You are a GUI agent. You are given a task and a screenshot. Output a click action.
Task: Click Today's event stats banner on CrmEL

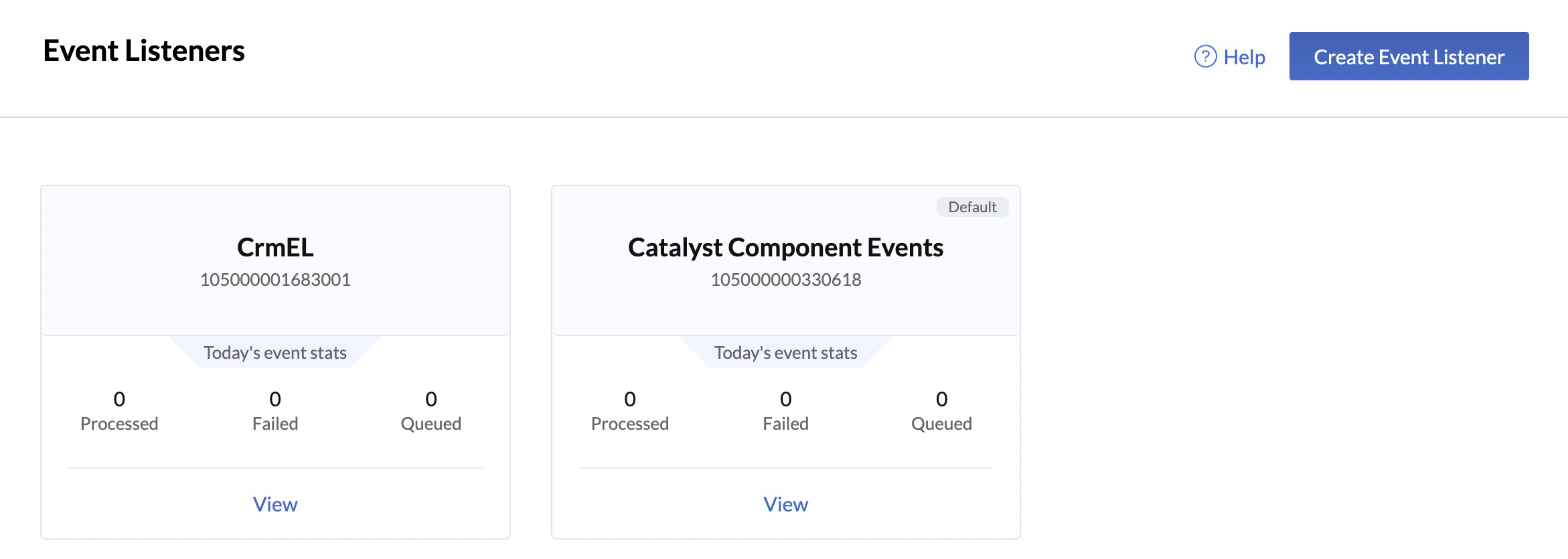pos(275,352)
